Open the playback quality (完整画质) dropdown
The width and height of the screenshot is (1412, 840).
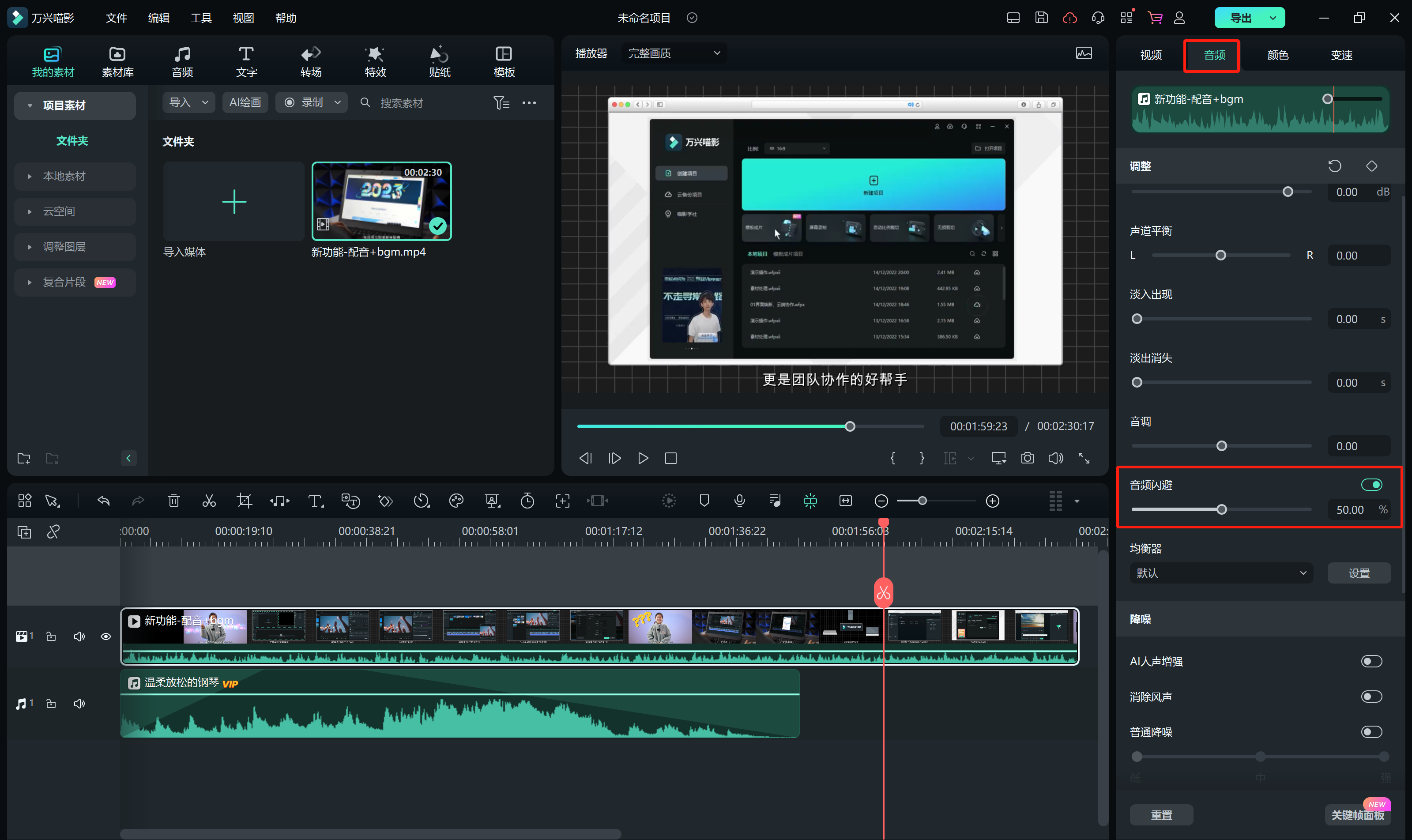point(674,53)
